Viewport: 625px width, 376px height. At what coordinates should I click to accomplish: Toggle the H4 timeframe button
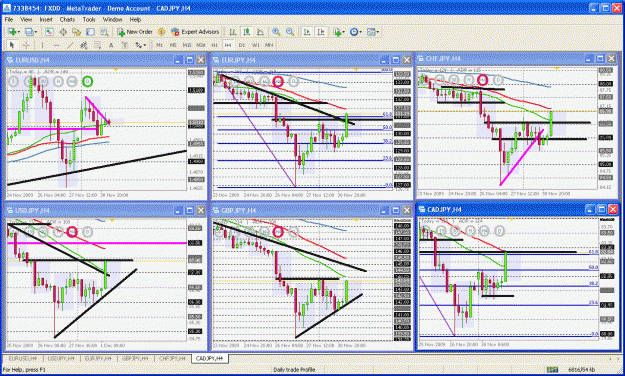(x=228, y=45)
